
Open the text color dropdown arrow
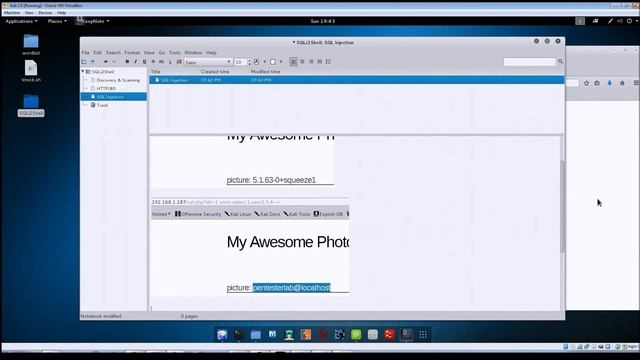click(x=264, y=62)
